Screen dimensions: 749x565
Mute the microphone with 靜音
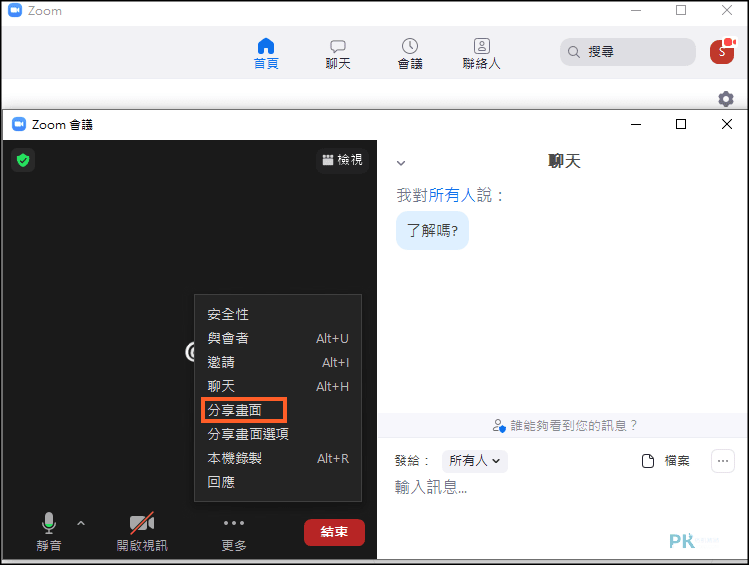point(49,532)
